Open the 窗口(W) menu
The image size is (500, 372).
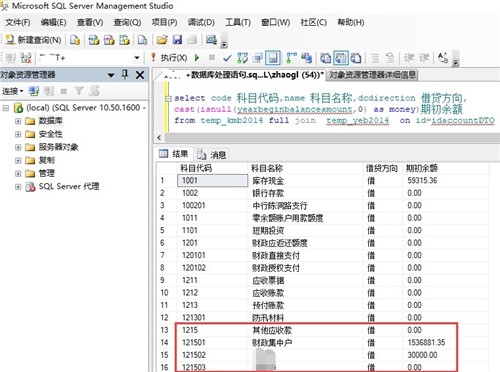pos(275,22)
